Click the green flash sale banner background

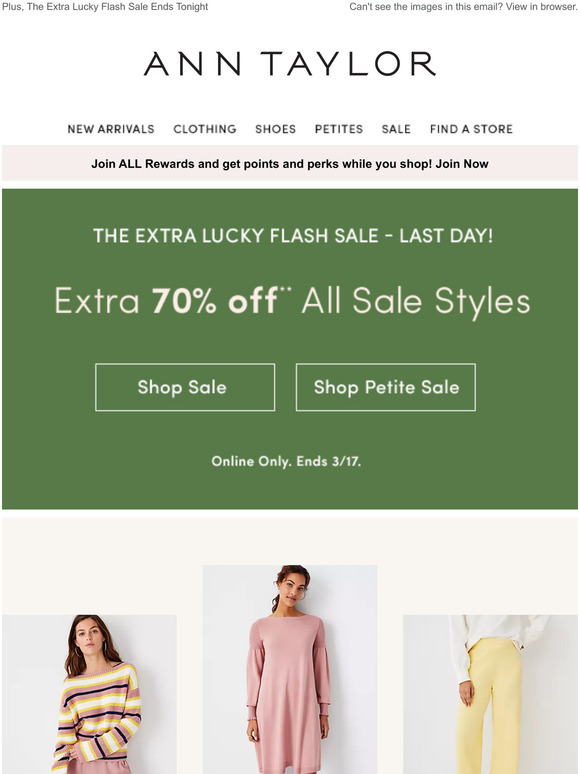(290, 489)
